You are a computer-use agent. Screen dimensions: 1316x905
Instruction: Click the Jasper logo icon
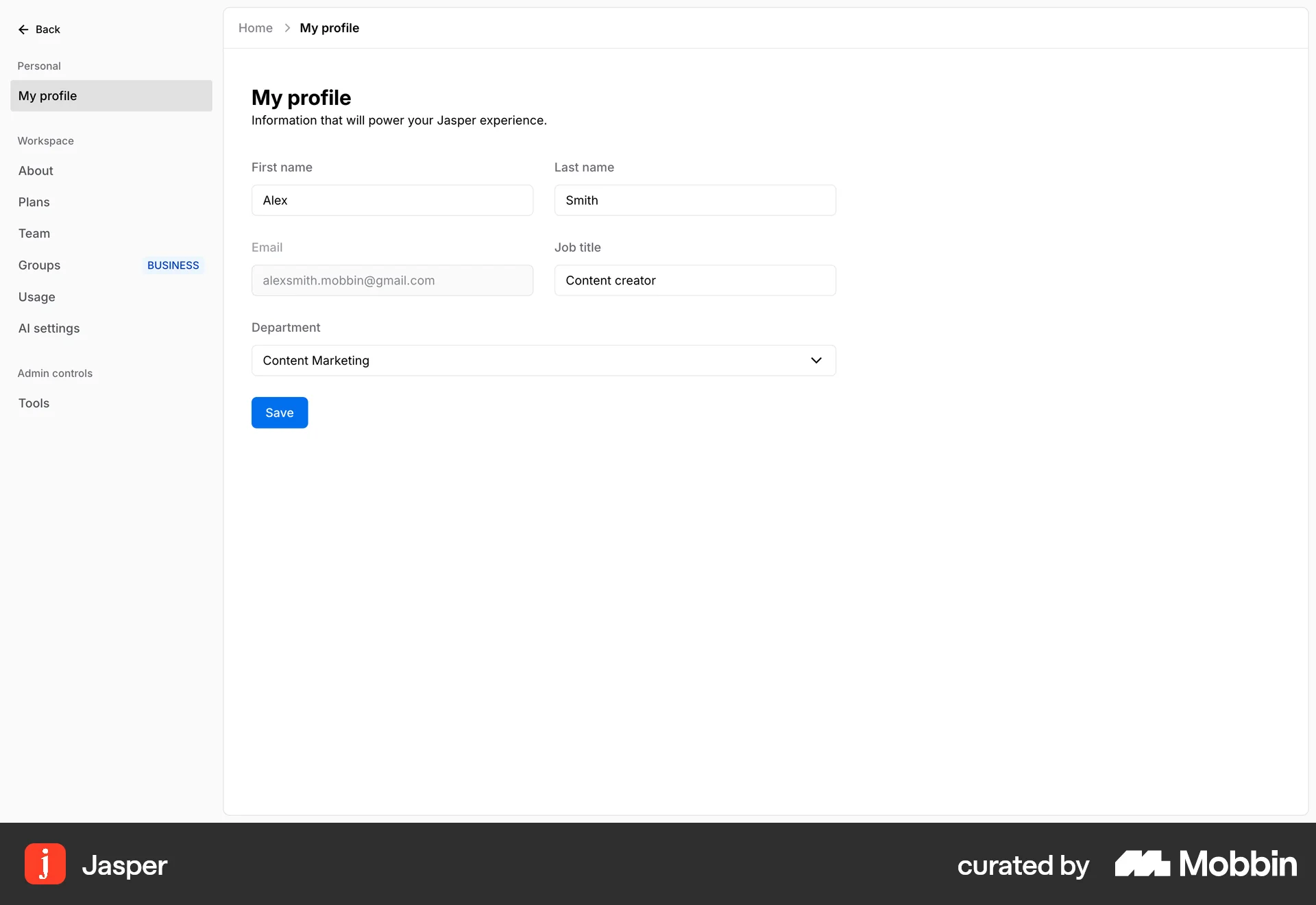(x=45, y=864)
